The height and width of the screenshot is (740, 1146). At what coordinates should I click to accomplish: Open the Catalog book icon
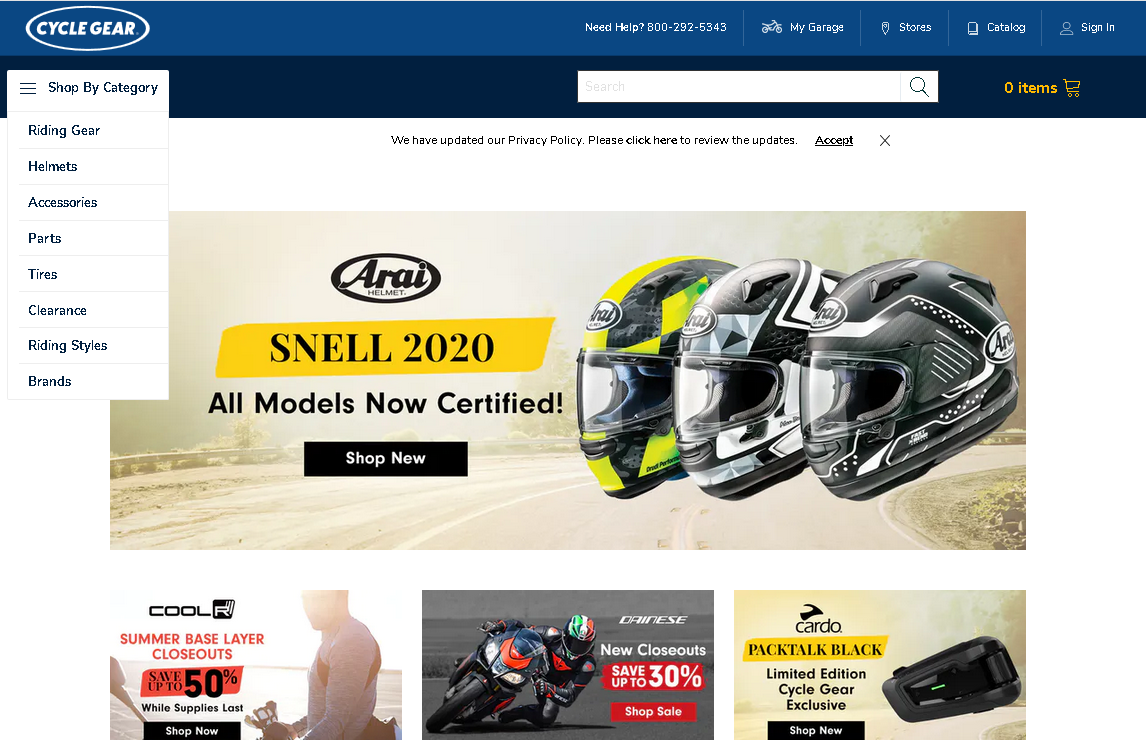973,28
